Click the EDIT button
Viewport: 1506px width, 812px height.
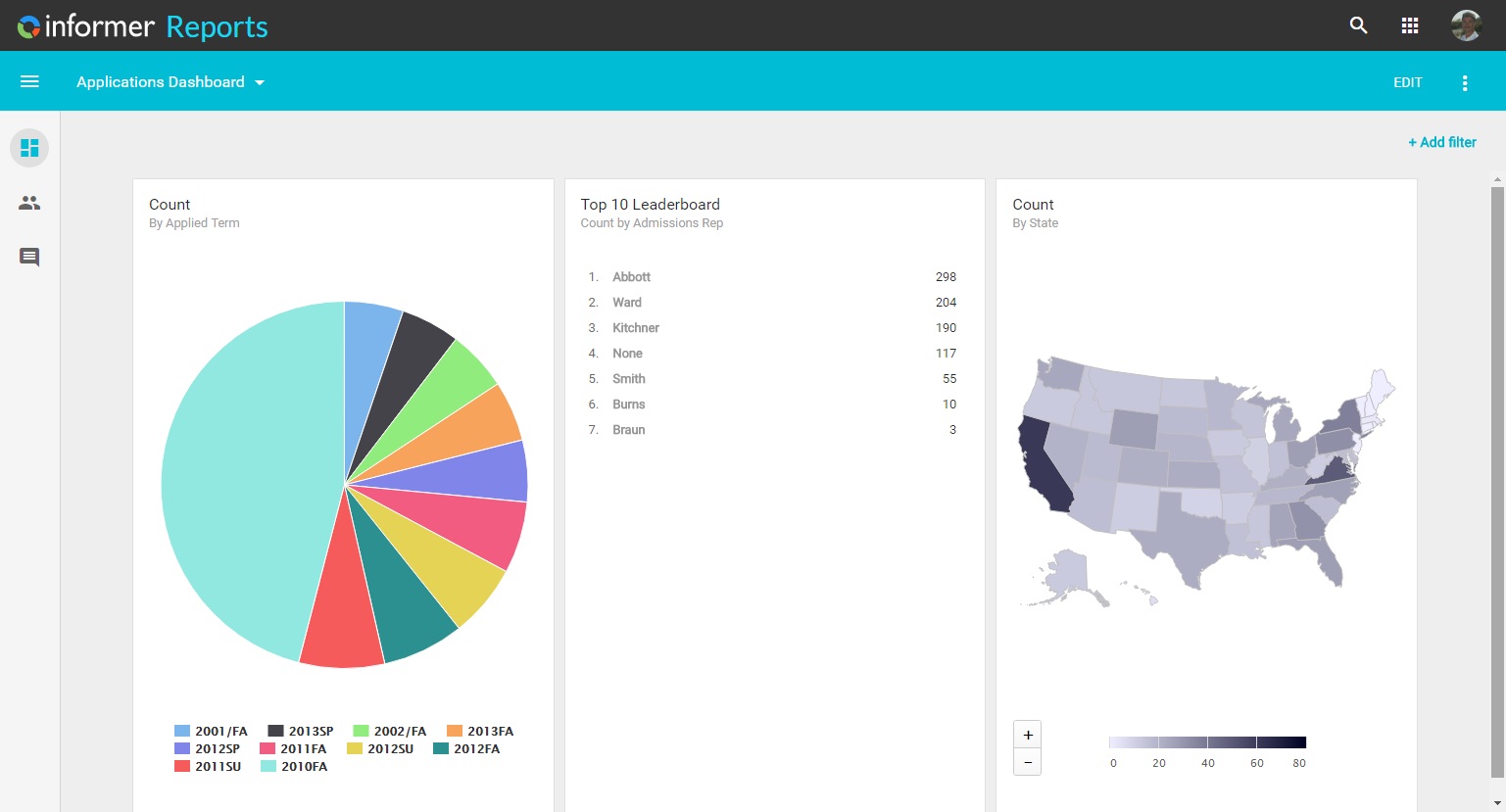[1408, 82]
